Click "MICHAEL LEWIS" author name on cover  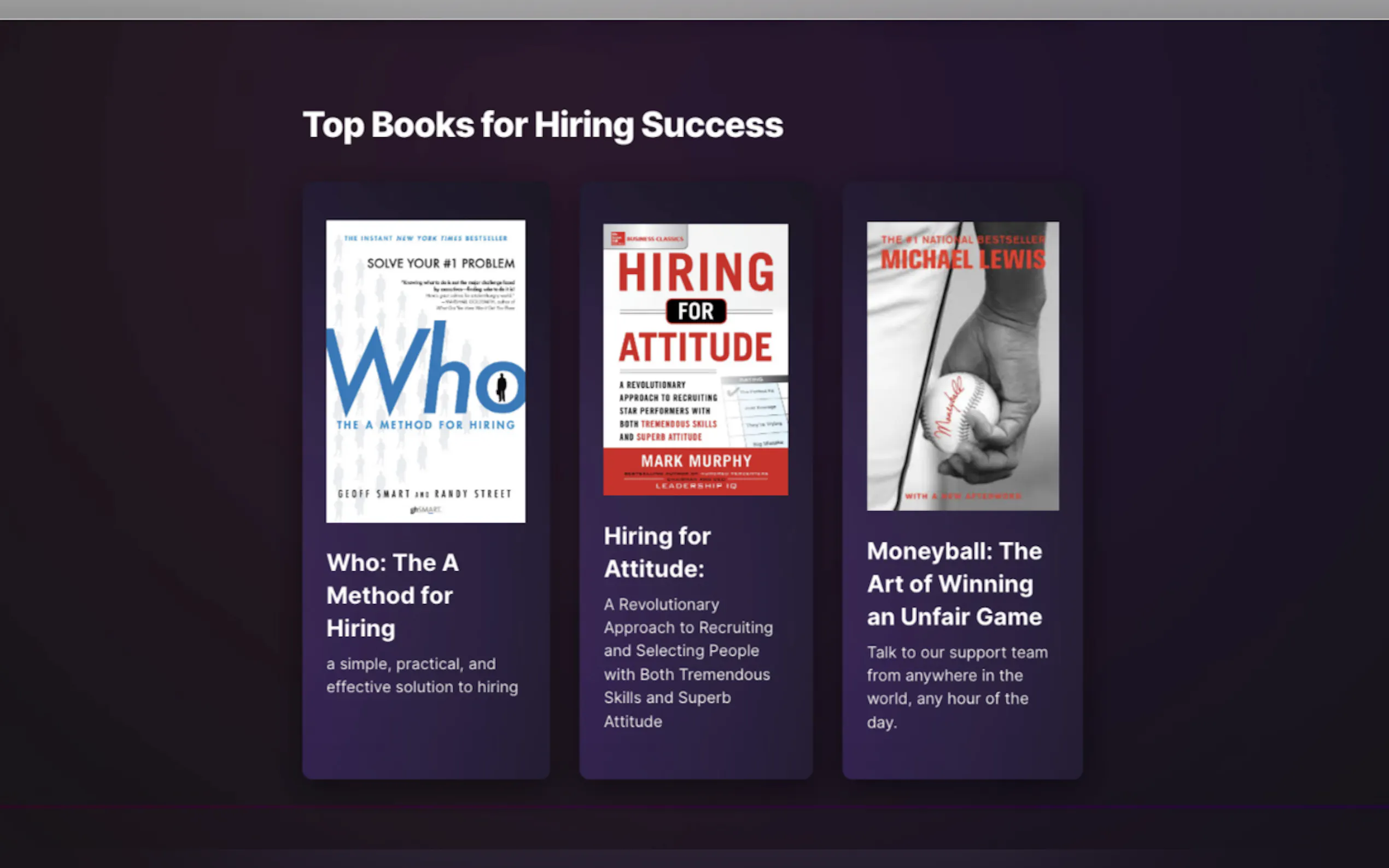click(963, 260)
